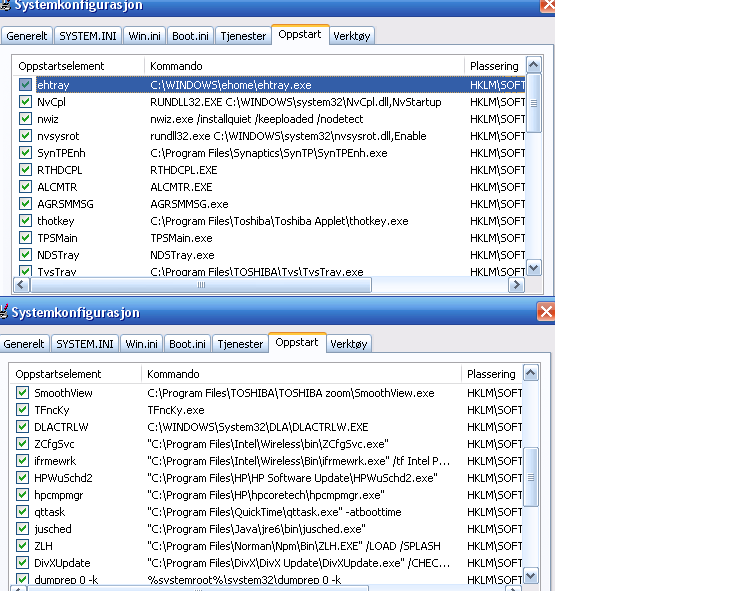Toggle the DivXUpdate startup checkbox
Image resolution: width=736 pixels, height=615 pixels.
click(x=22, y=563)
